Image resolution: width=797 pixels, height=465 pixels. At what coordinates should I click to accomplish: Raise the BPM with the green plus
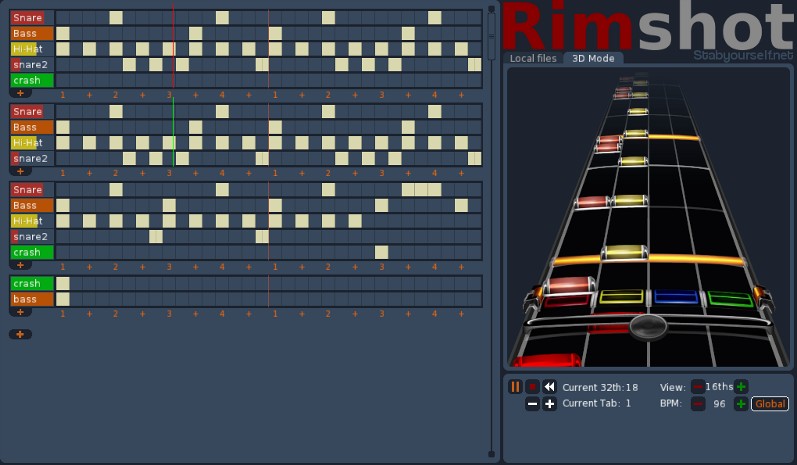coord(741,404)
